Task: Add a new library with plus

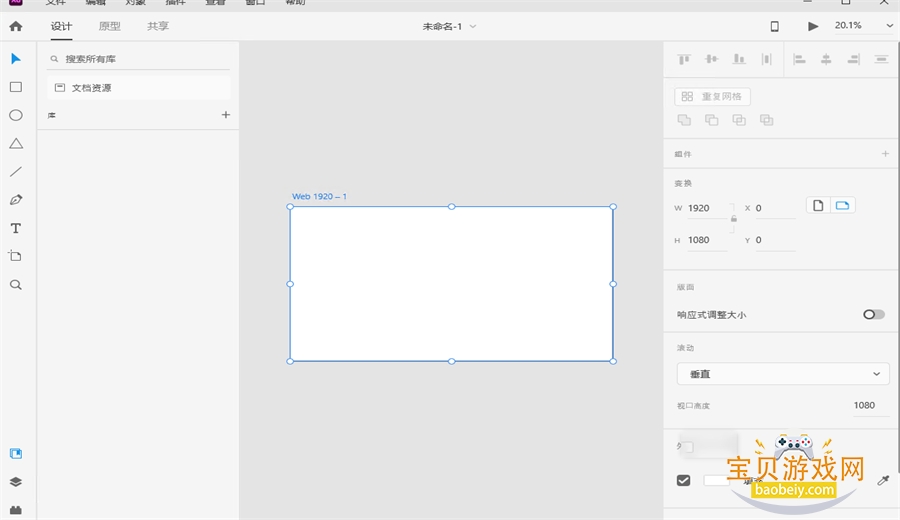Action: click(x=226, y=115)
